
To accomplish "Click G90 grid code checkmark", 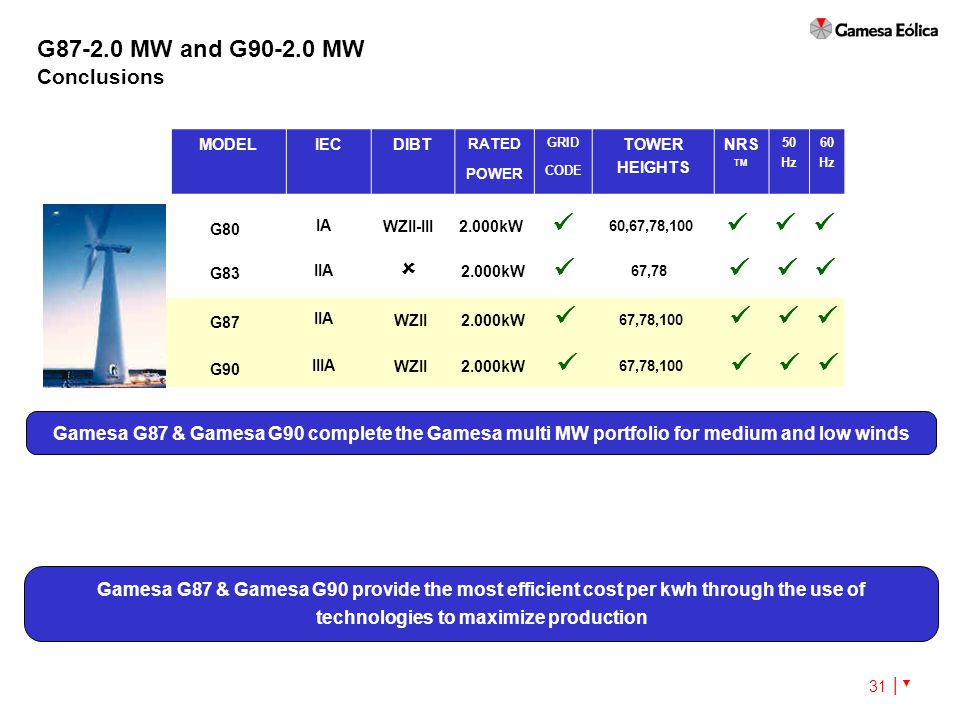I will click(x=568, y=361).
